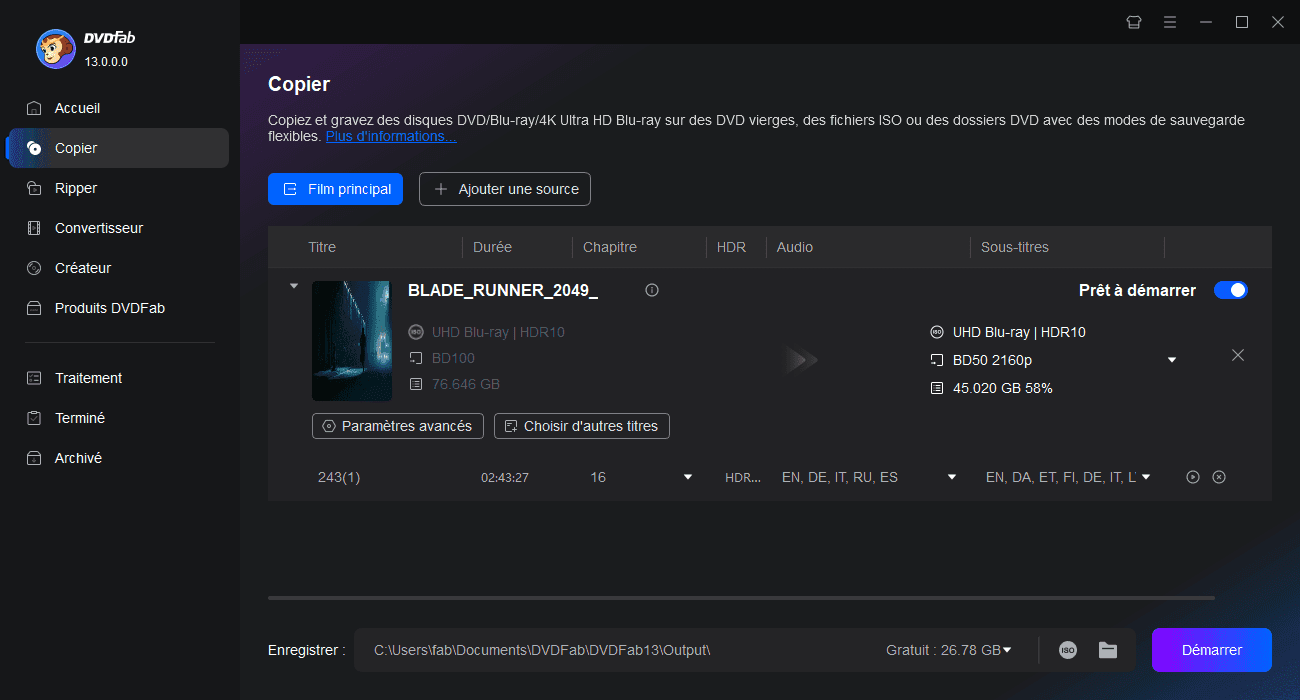
Task: Start the copy with Démarrer
Action: click(1212, 650)
